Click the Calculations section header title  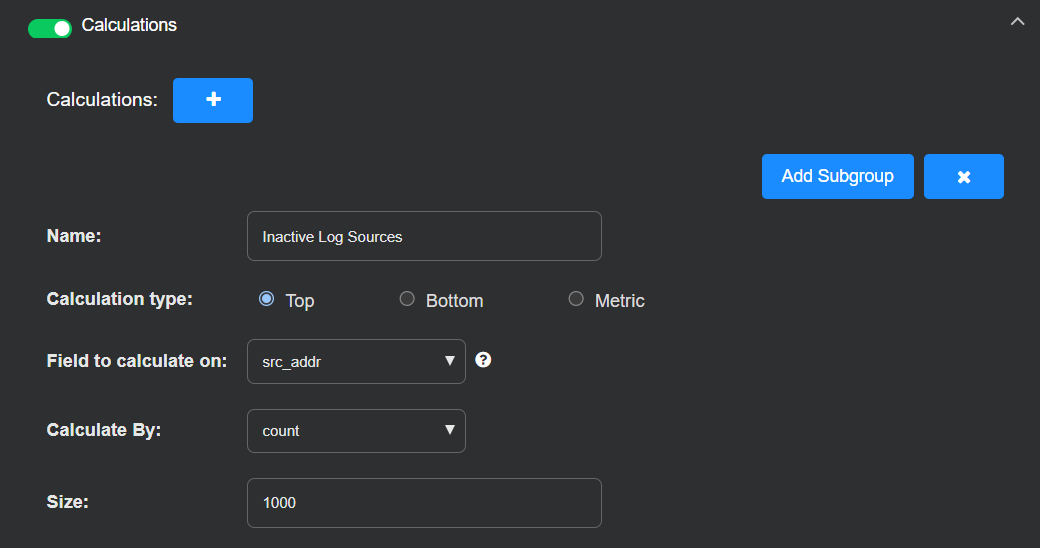129,26
